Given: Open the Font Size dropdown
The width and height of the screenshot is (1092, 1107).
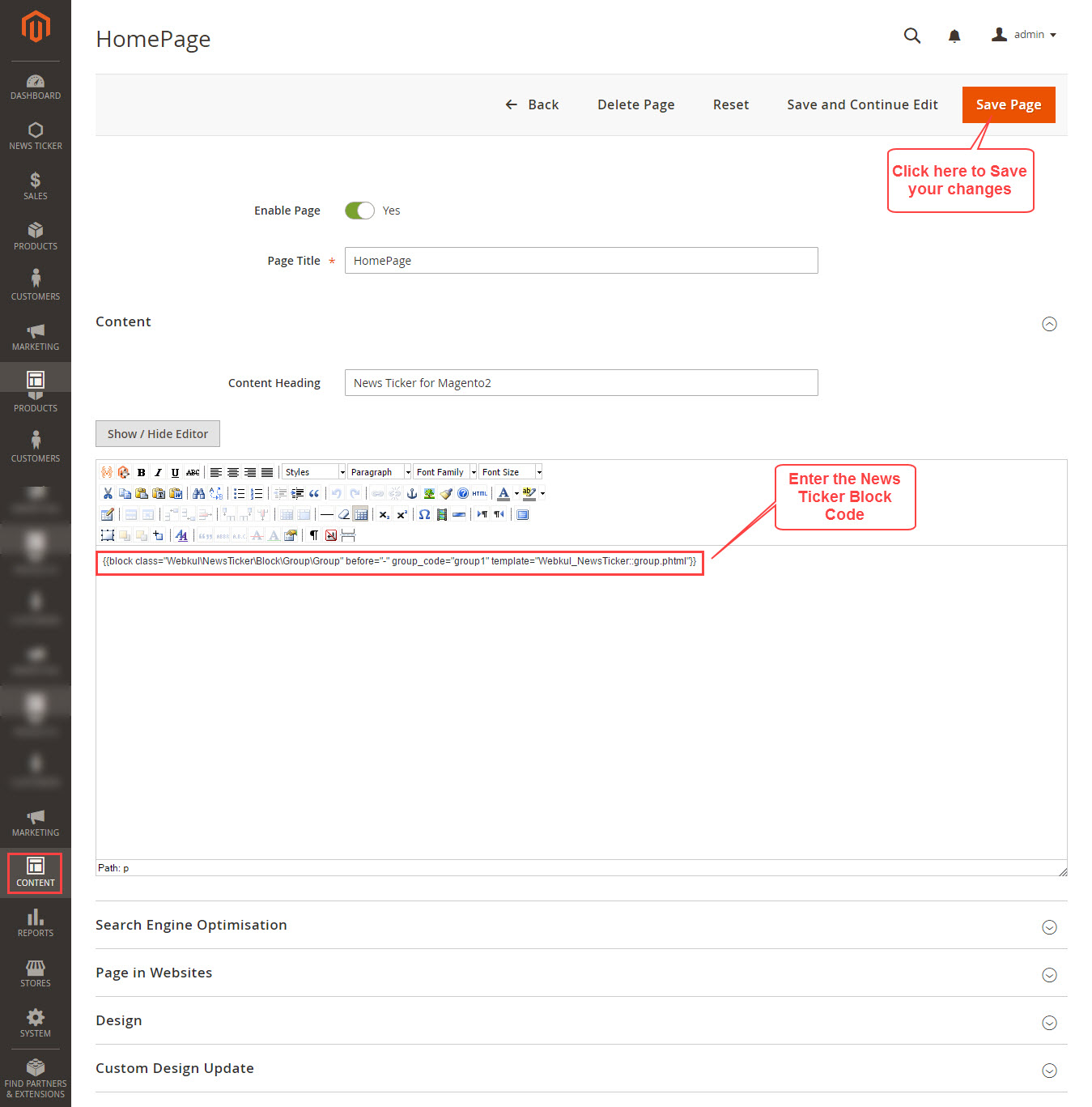Looking at the screenshot, I should pos(511,472).
